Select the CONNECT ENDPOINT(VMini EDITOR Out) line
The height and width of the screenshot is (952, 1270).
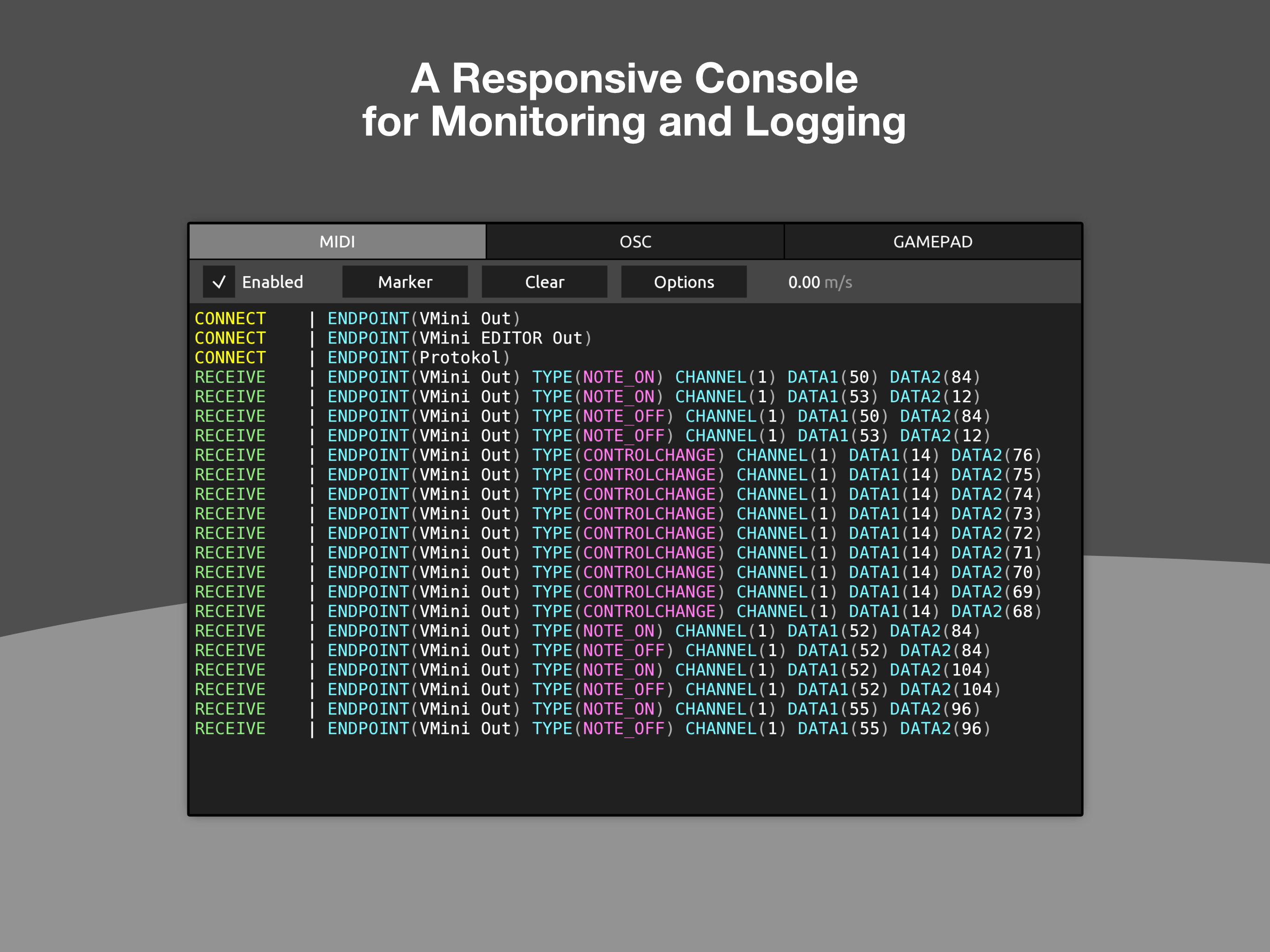coord(393,338)
